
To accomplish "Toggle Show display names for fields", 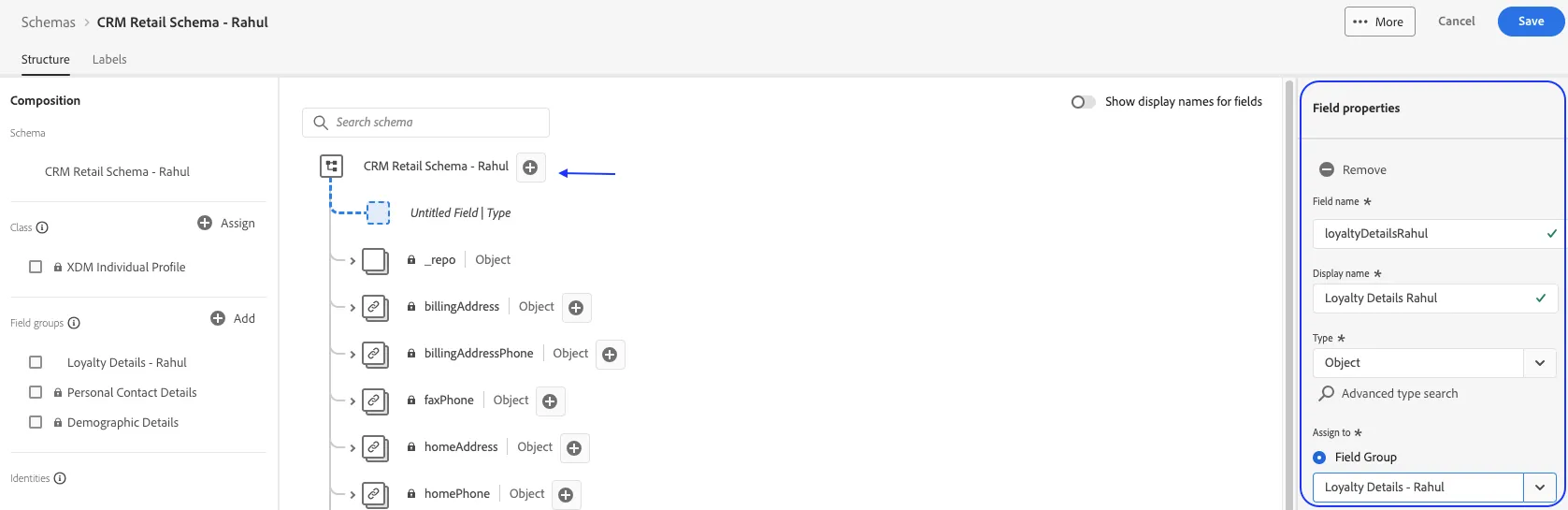I will (x=1084, y=102).
